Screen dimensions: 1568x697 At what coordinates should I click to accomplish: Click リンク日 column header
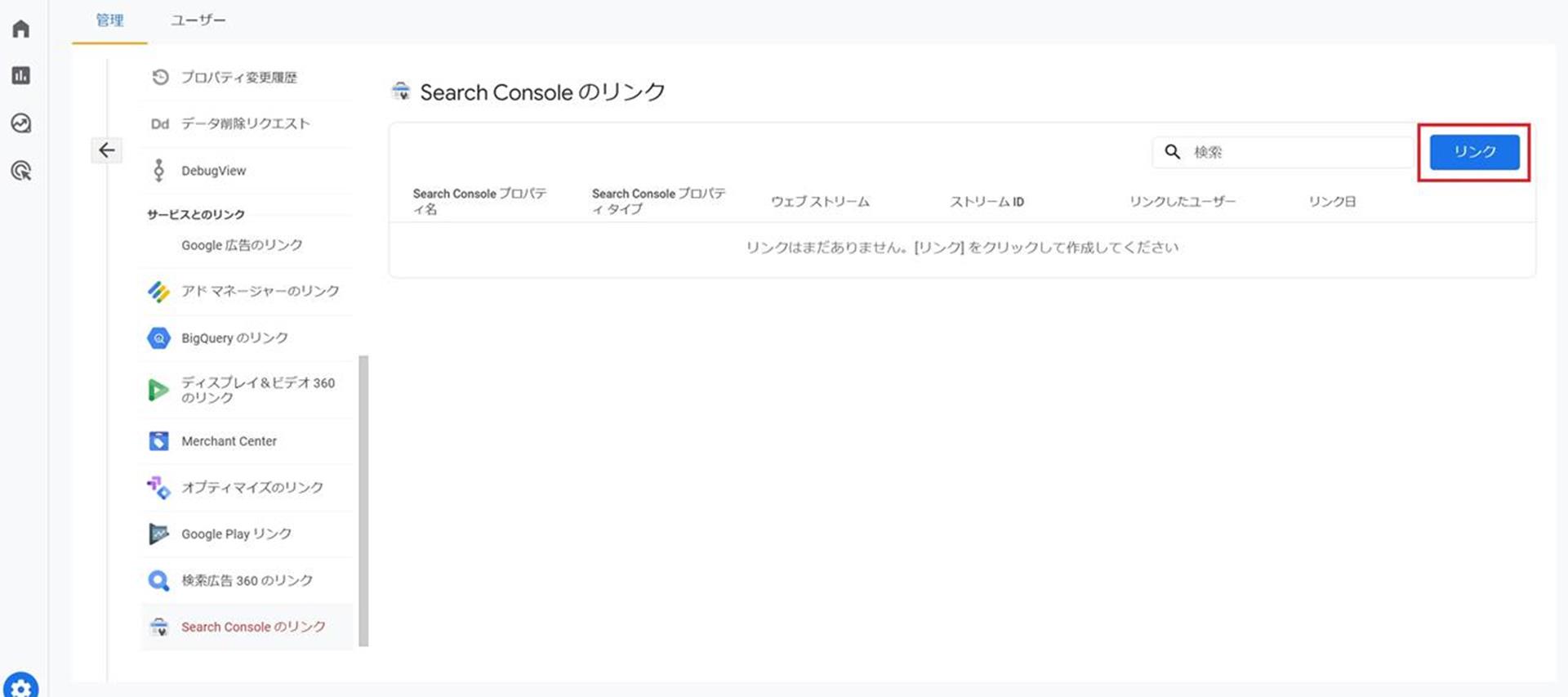1332,202
